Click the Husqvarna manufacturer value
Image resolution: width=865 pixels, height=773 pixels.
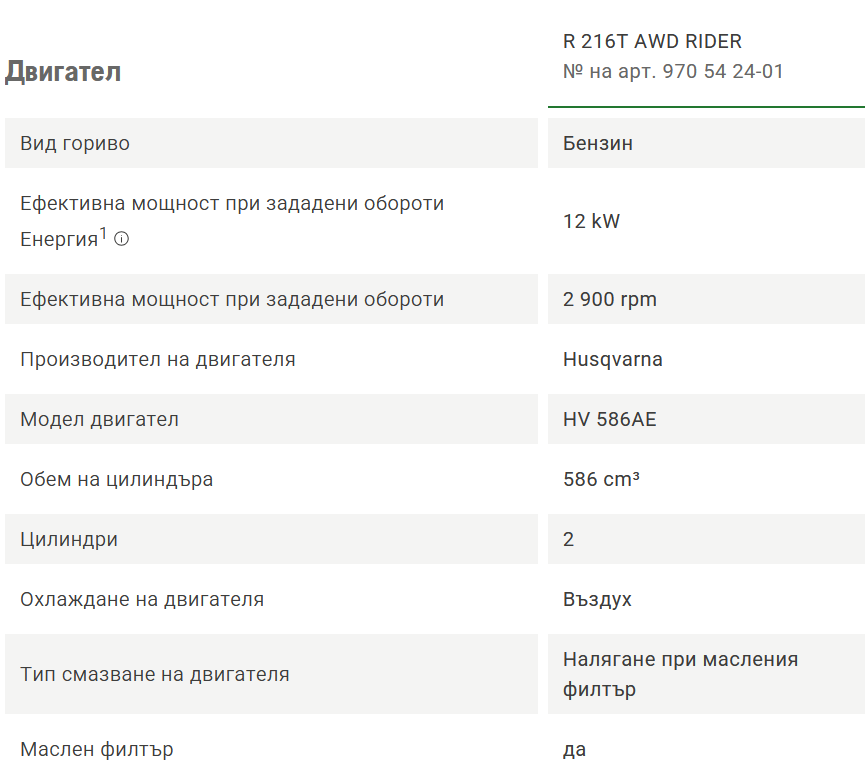(x=612, y=360)
